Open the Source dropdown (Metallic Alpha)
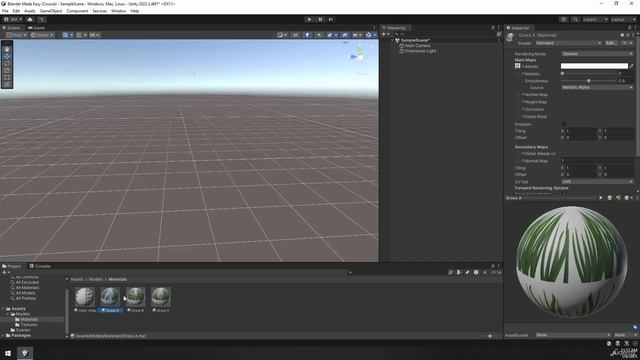 (598, 87)
